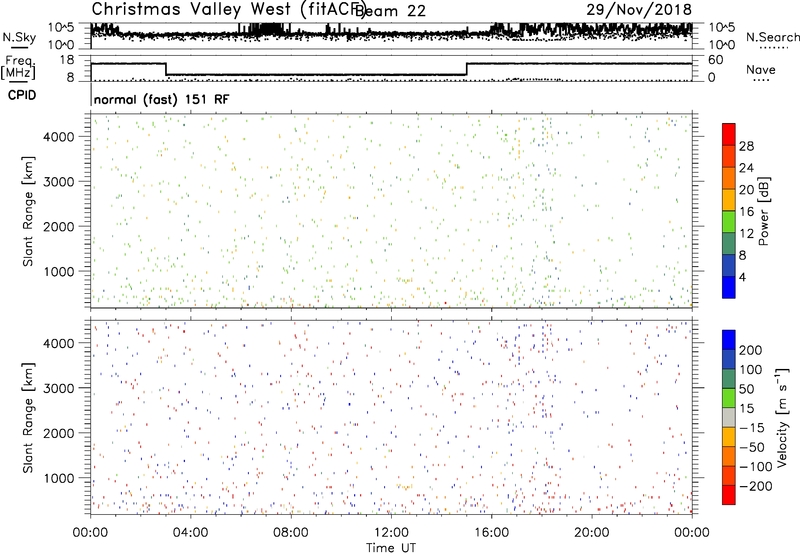800x554 pixels.
Task: Click the '12:00' time tick label
Action: tap(391, 533)
